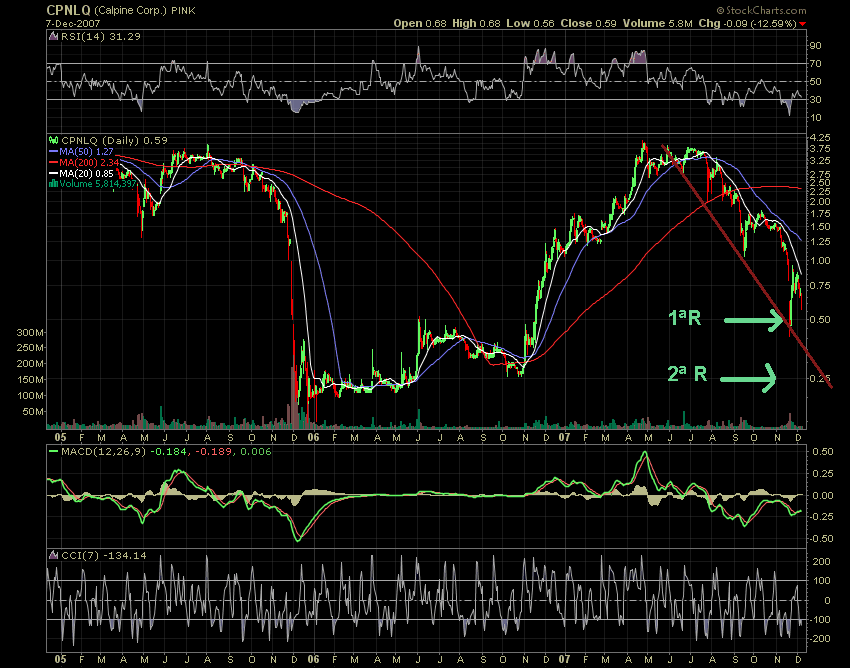Click the CCI scale value "200"
This screenshot has height=668, width=850.
[x=822, y=561]
